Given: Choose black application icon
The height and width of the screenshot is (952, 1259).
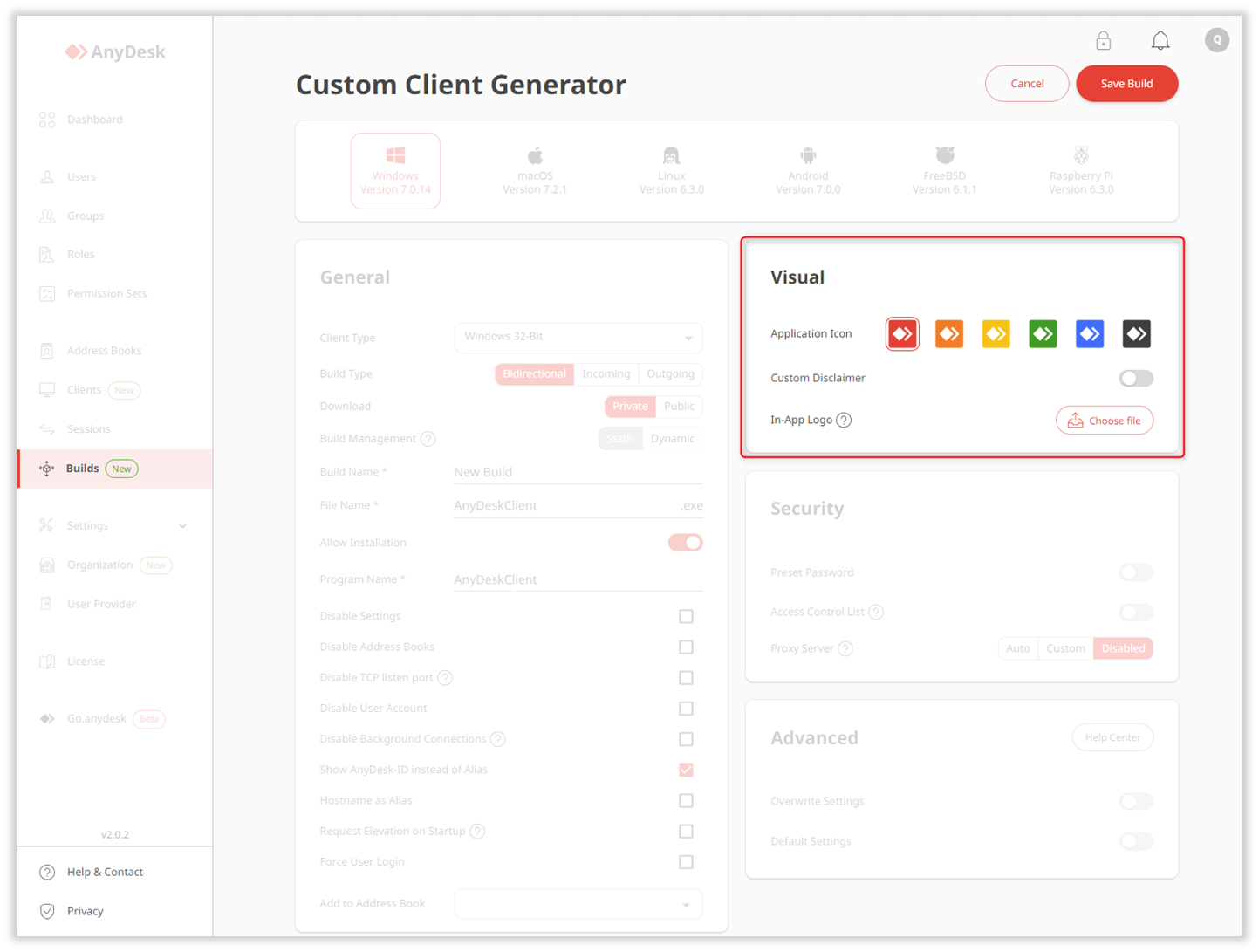Looking at the screenshot, I should click(1136, 333).
